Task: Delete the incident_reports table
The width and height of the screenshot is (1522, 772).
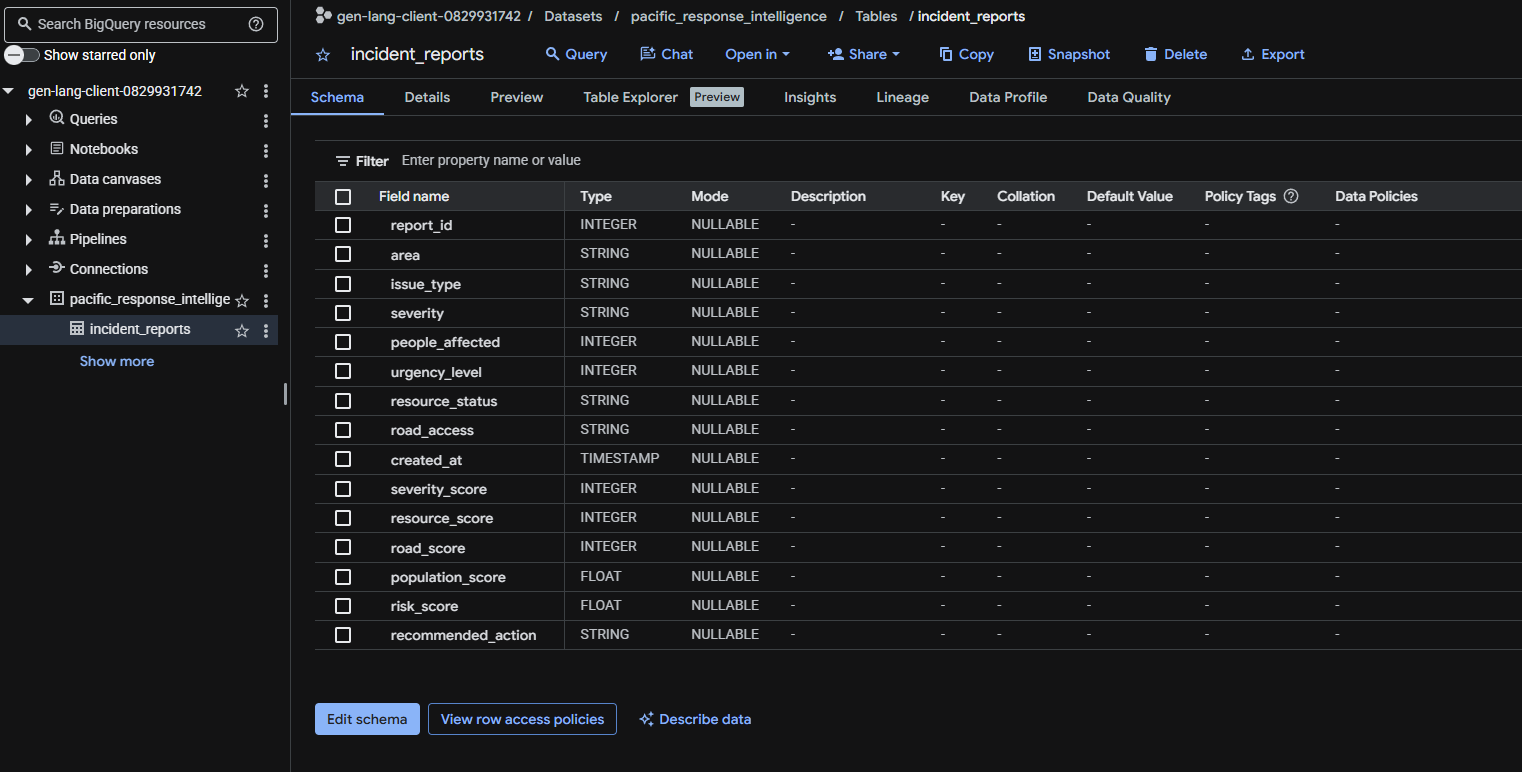Action: click(x=1175, y=54)
